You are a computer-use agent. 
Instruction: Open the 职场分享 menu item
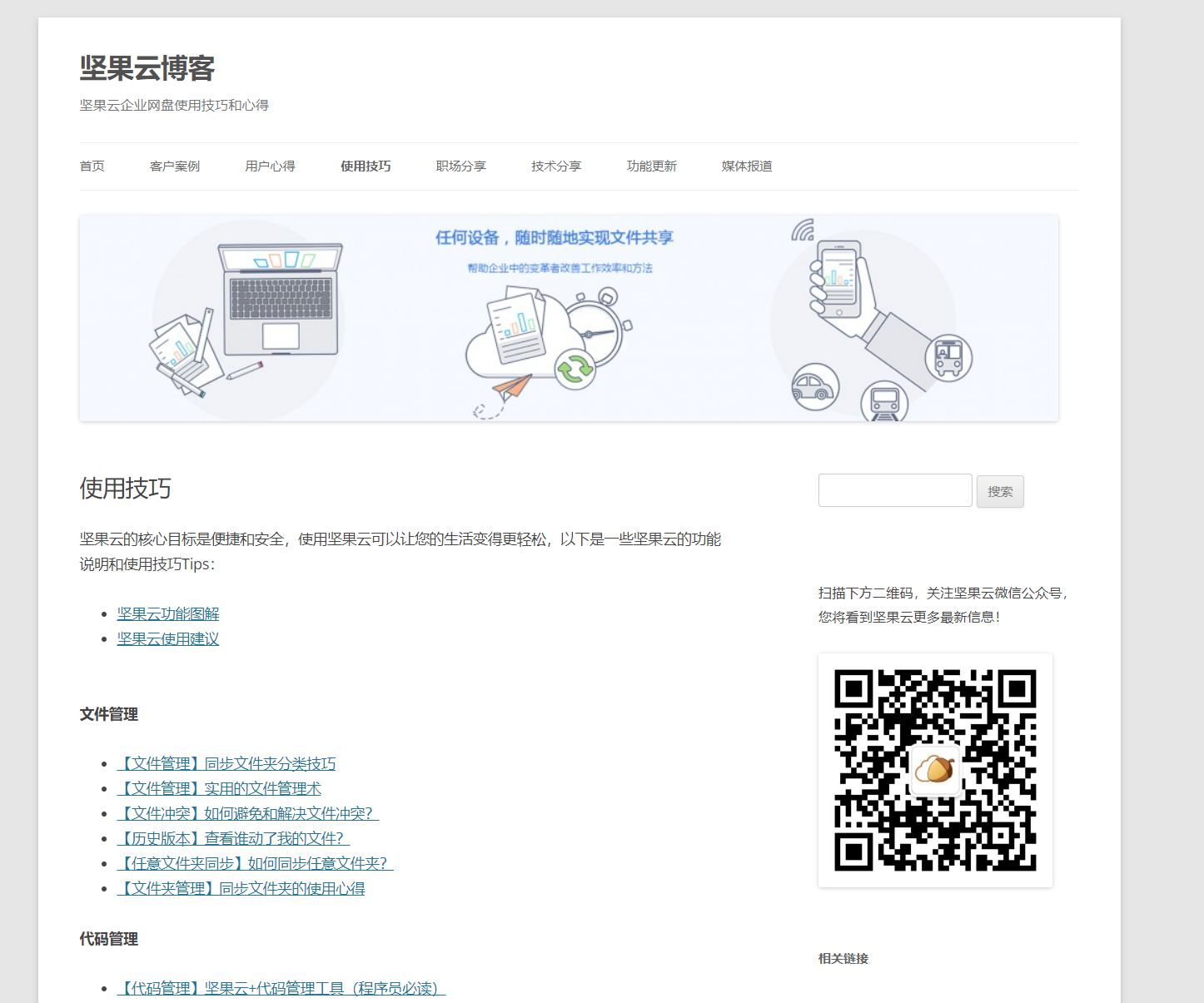461,166
